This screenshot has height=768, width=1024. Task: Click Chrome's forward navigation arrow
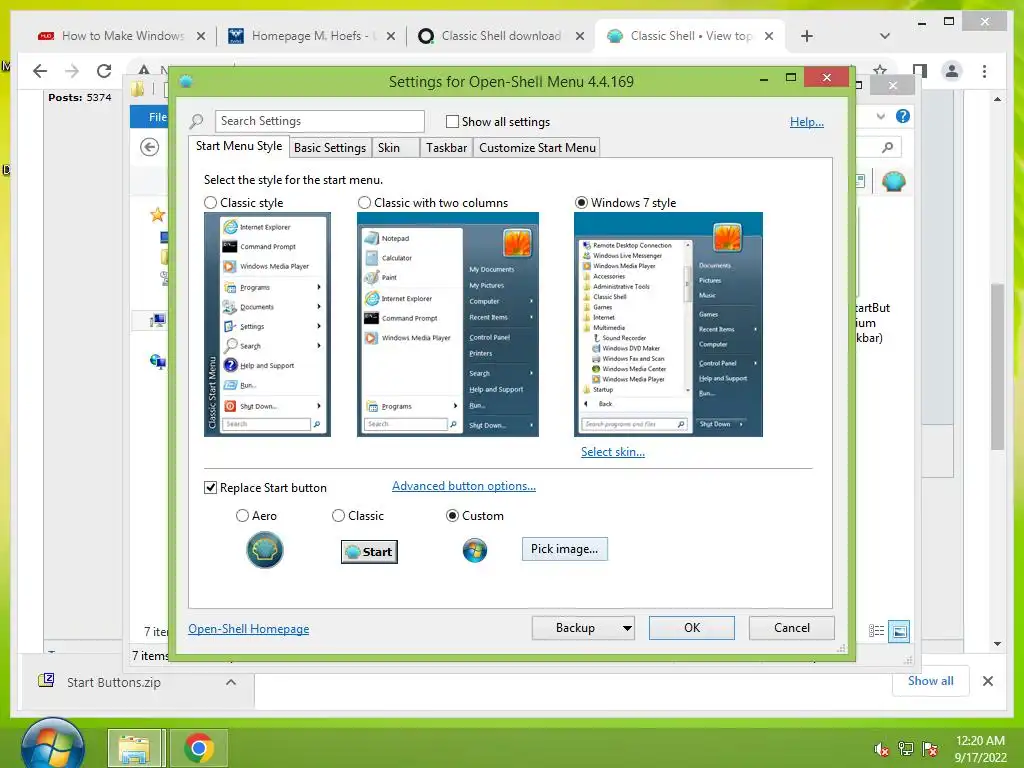tap(72, 71)
